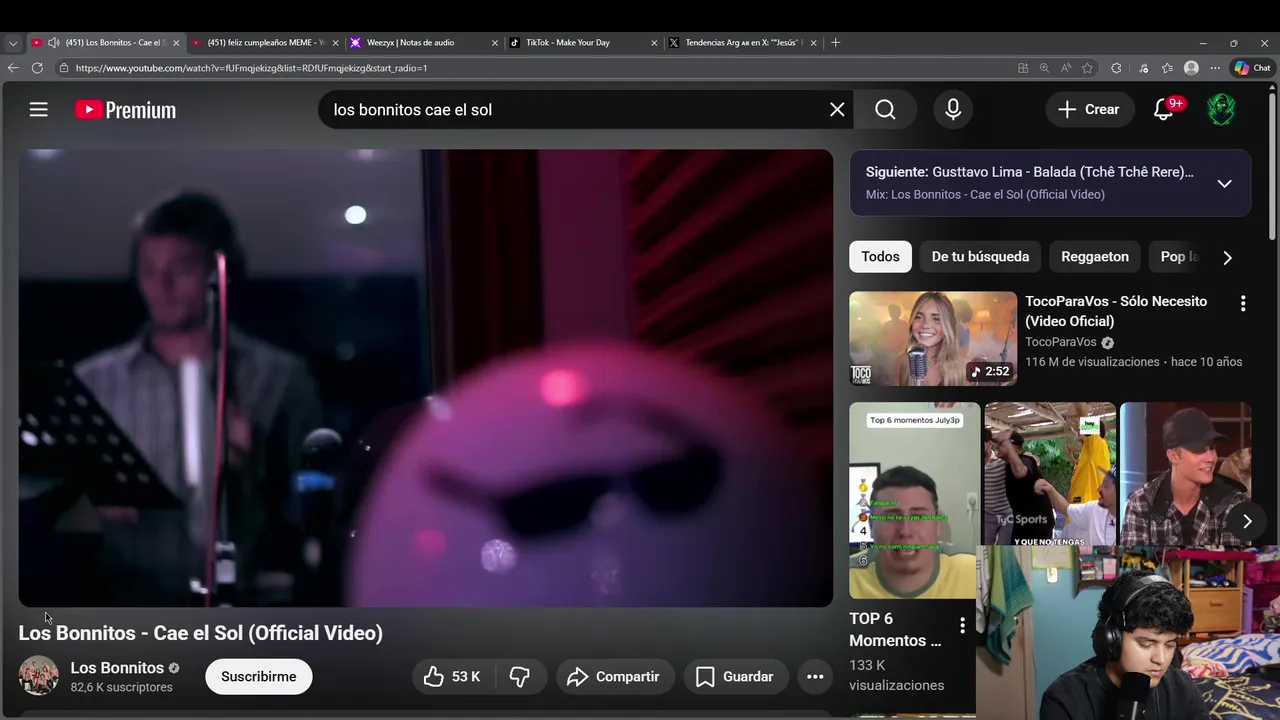Open notifications bell
The width and height of the screenshot is (1280, 720).
point(1164,110)
